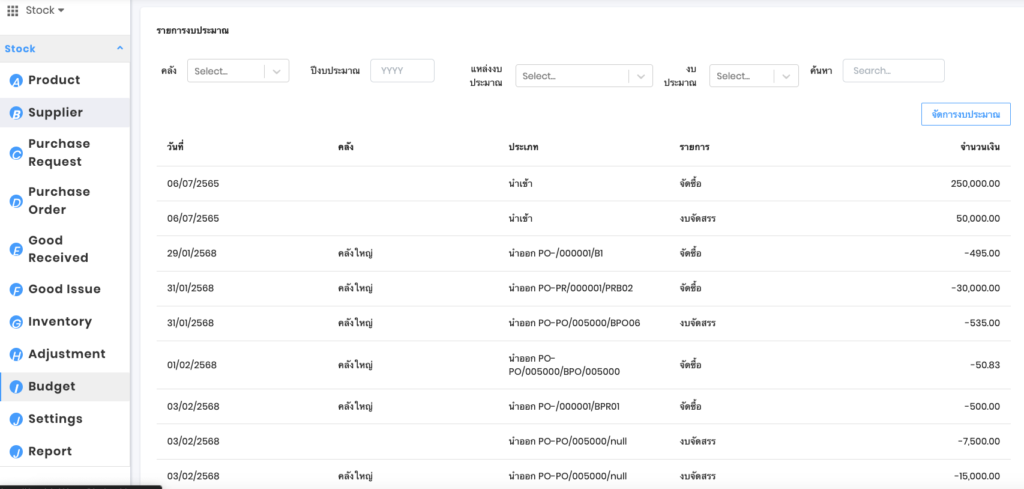Click the Purchase Order icon

tap(16, 201)
